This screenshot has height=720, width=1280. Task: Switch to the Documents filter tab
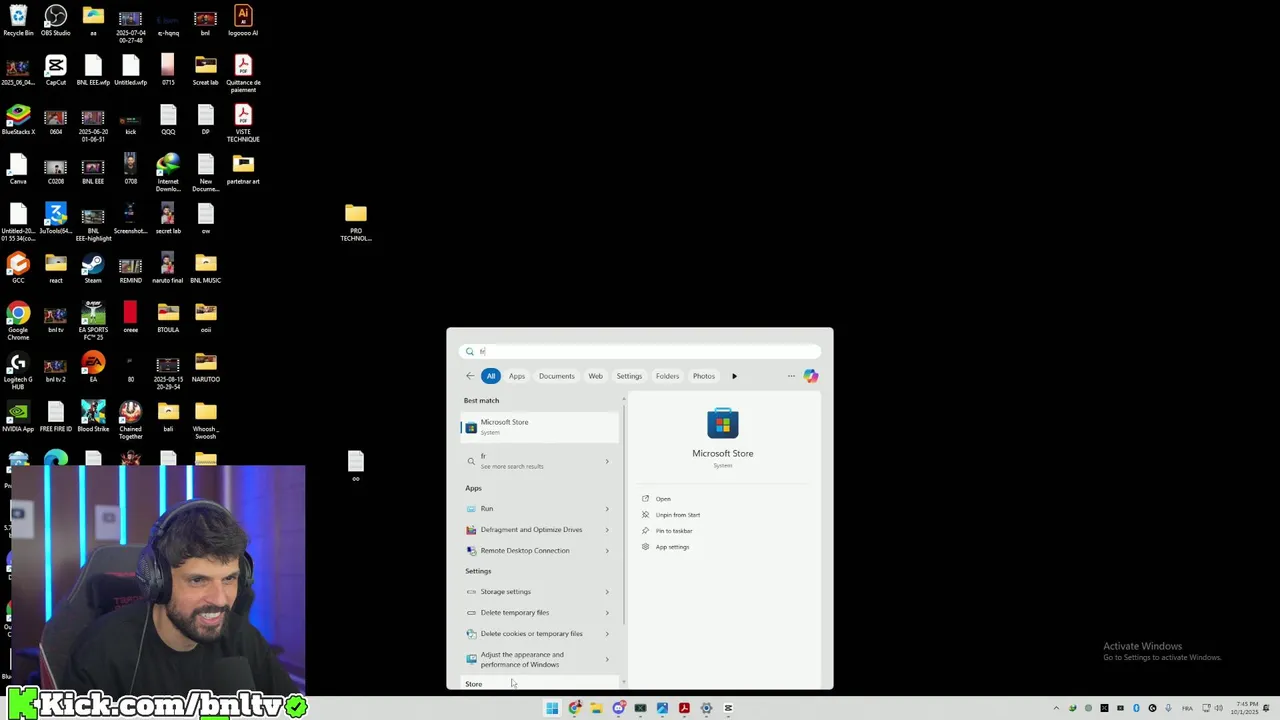(557, 376)
